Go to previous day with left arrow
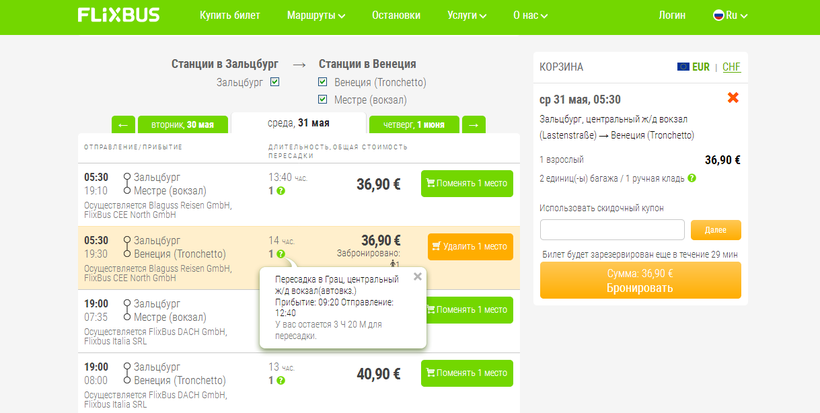This screenshot has width=820, height=413. click(x=122, y=125)
